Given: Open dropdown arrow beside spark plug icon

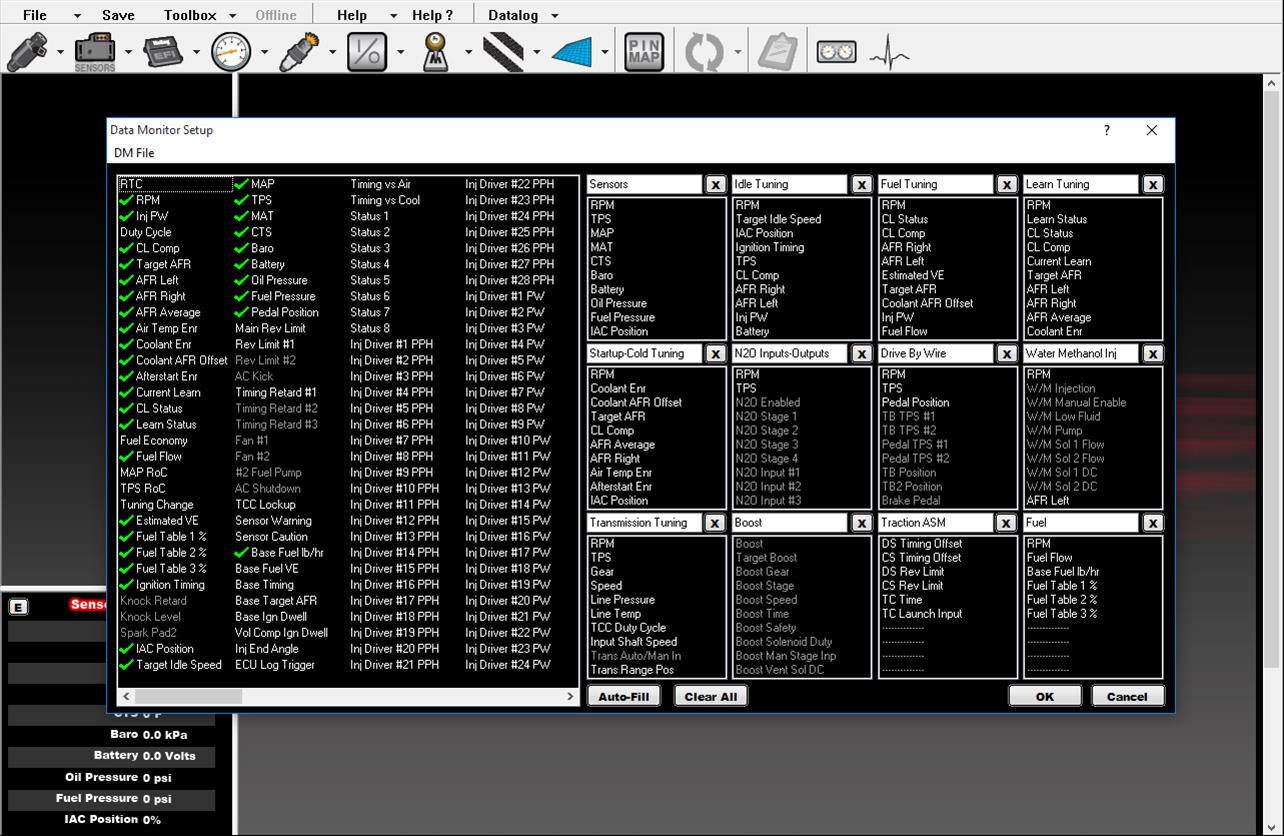Looking at the screenshot, I should coord(332,53).
